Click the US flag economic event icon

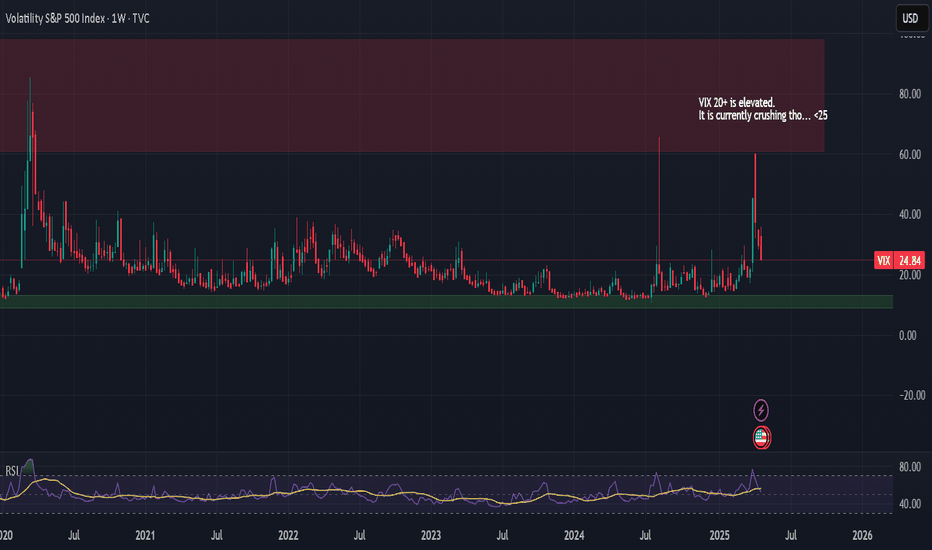pyautogui.click(x=761, y=438)
